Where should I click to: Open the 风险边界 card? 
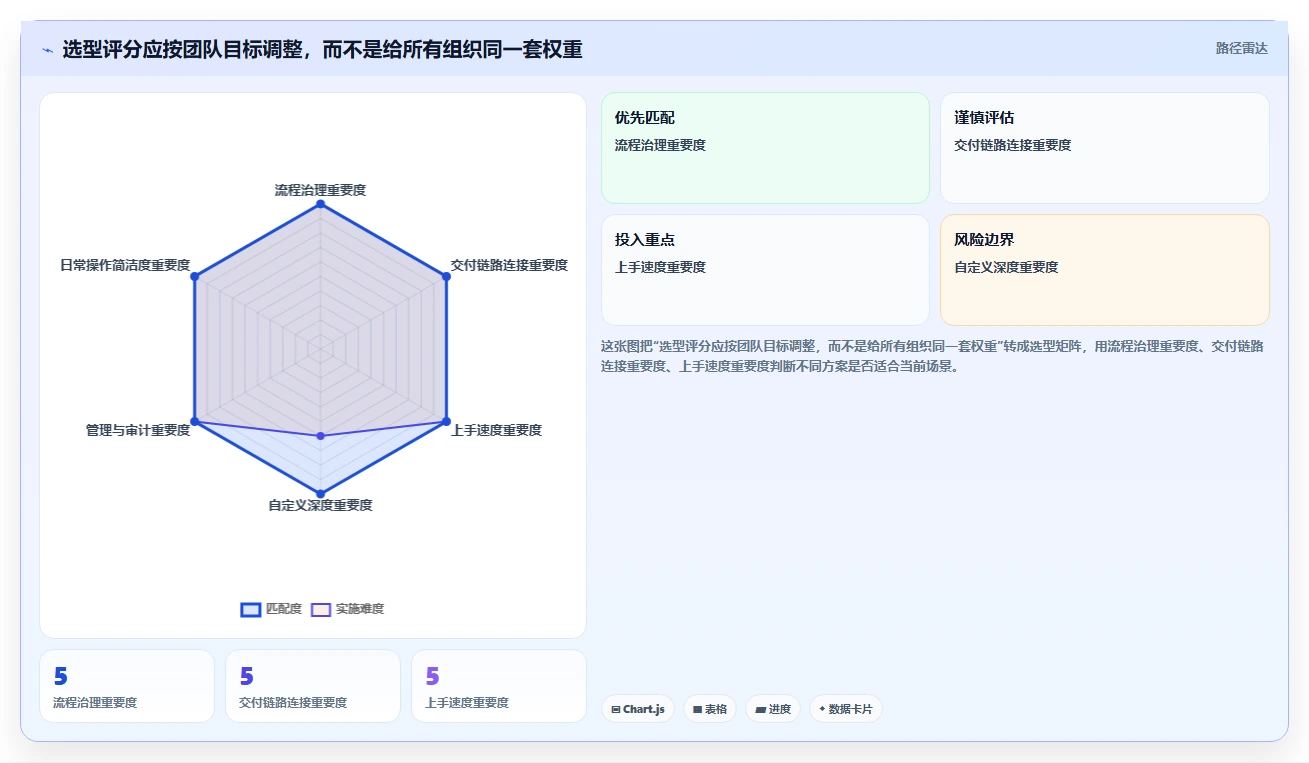[1105, 270]
